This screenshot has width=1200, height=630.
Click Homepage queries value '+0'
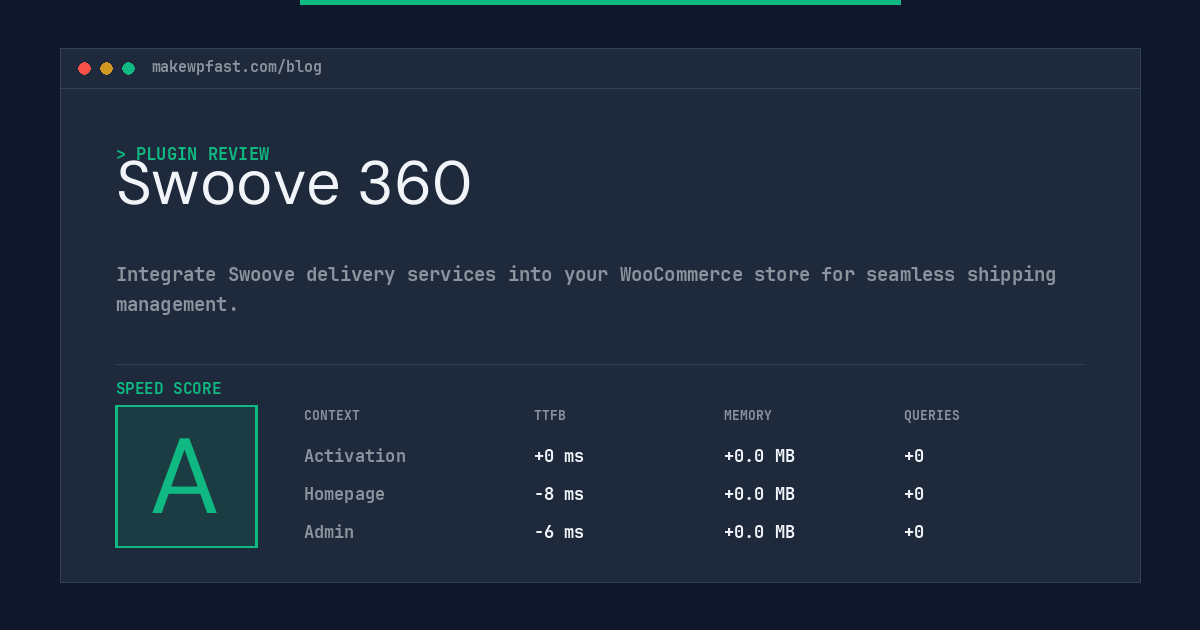914,494
